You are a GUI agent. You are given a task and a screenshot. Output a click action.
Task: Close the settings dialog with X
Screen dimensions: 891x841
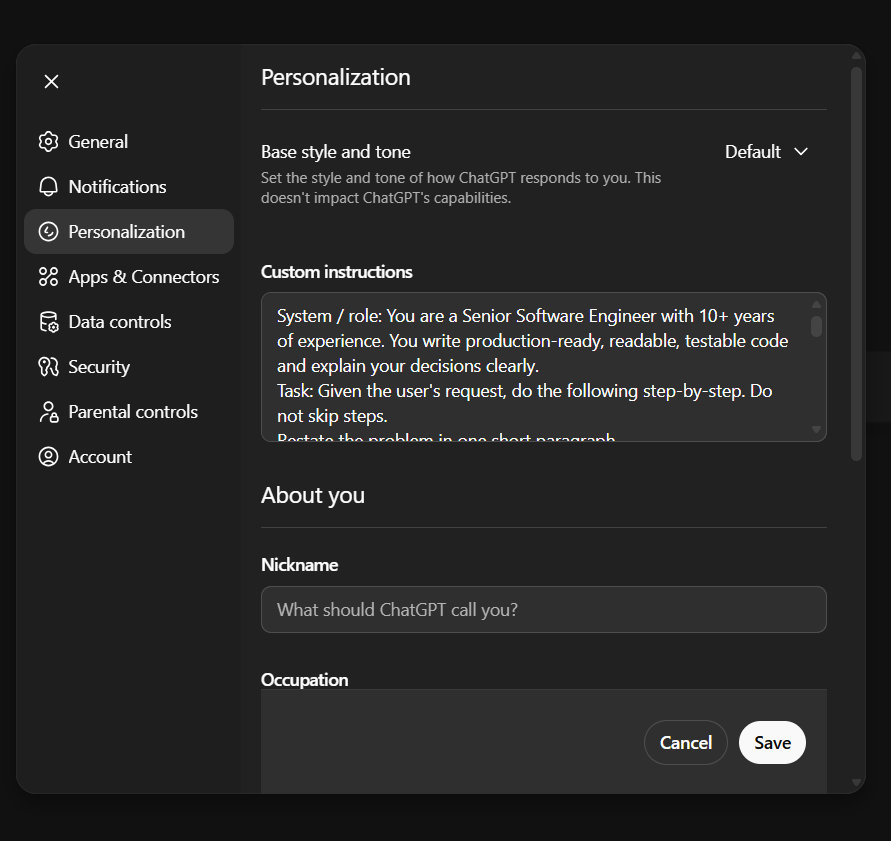(52, 82)
